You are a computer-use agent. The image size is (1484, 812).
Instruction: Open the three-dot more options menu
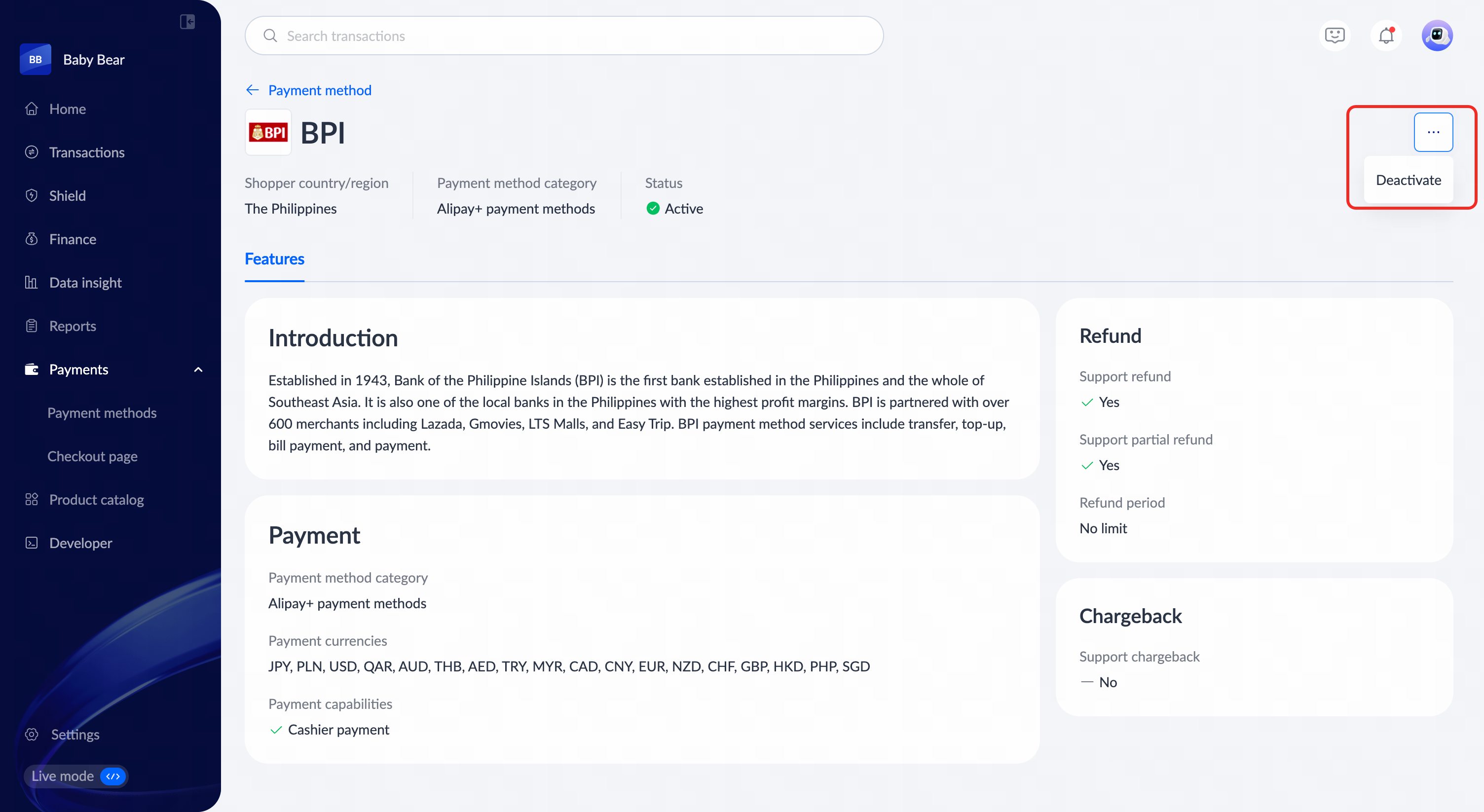point(1433,132)
